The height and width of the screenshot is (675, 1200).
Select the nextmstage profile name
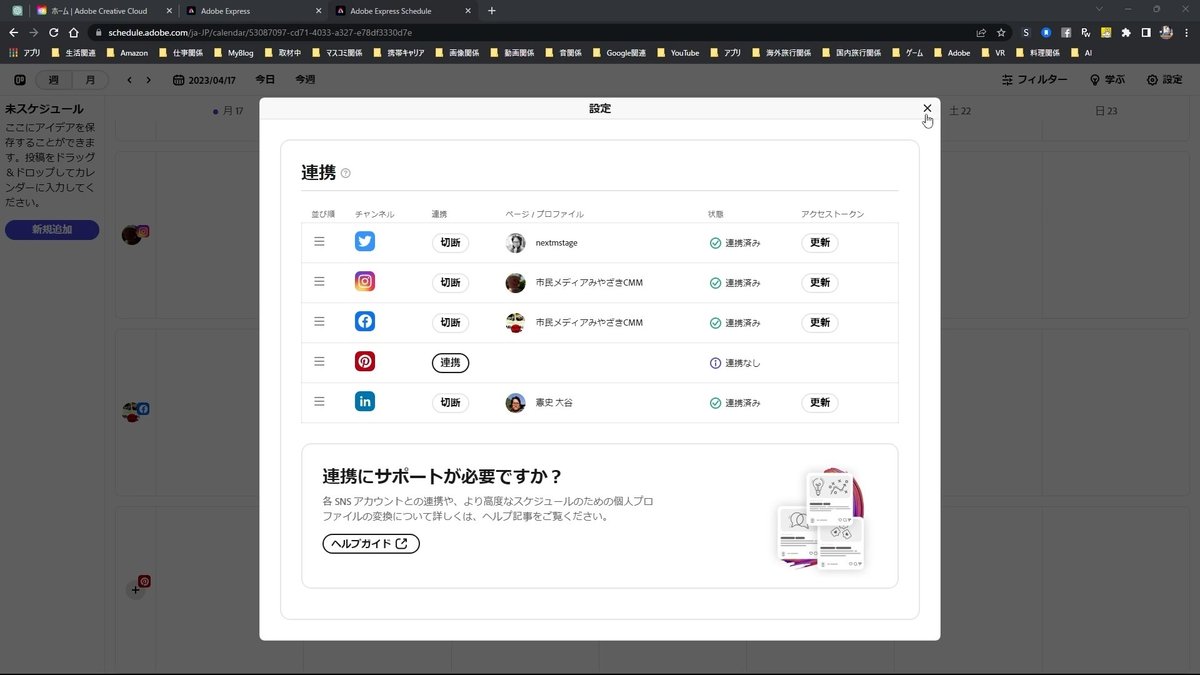[556, 243]
